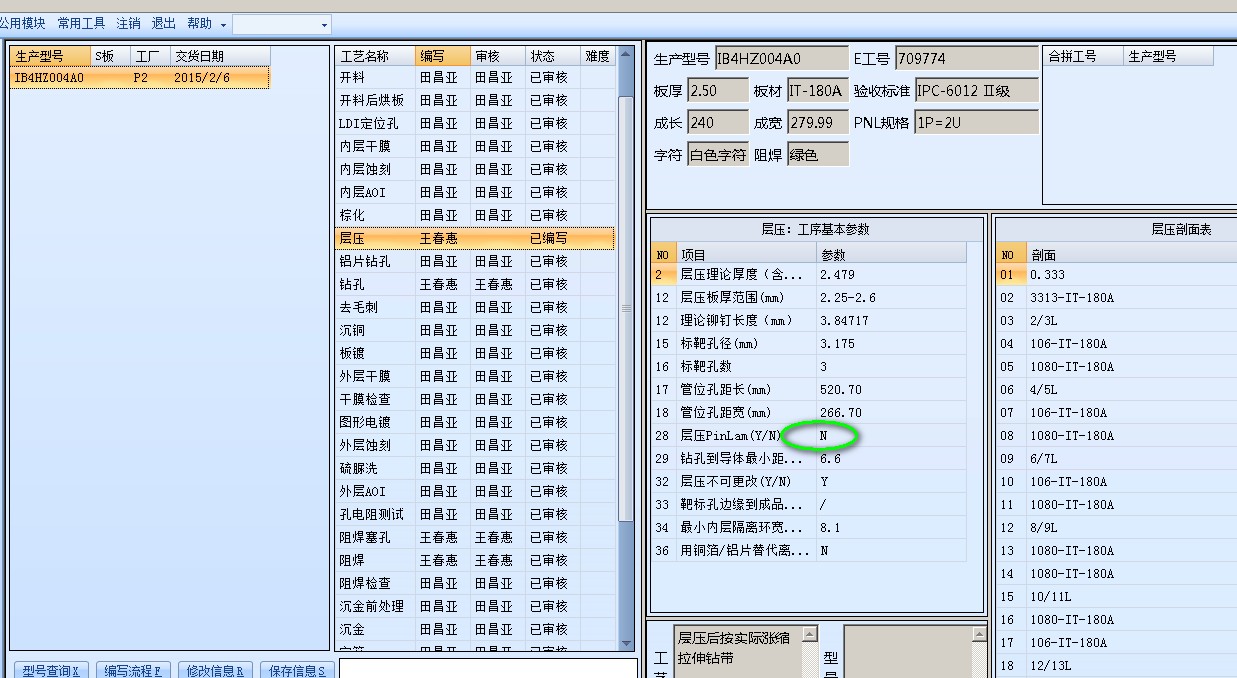Screen dimensions: 1237x678
Task: Select the 棕化 process row
Action: 475,215
